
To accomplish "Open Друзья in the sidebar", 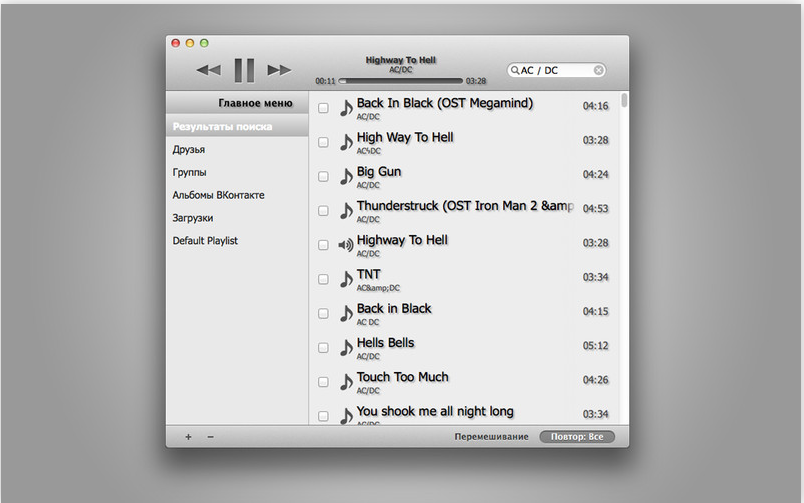I will tap(237, 149).
